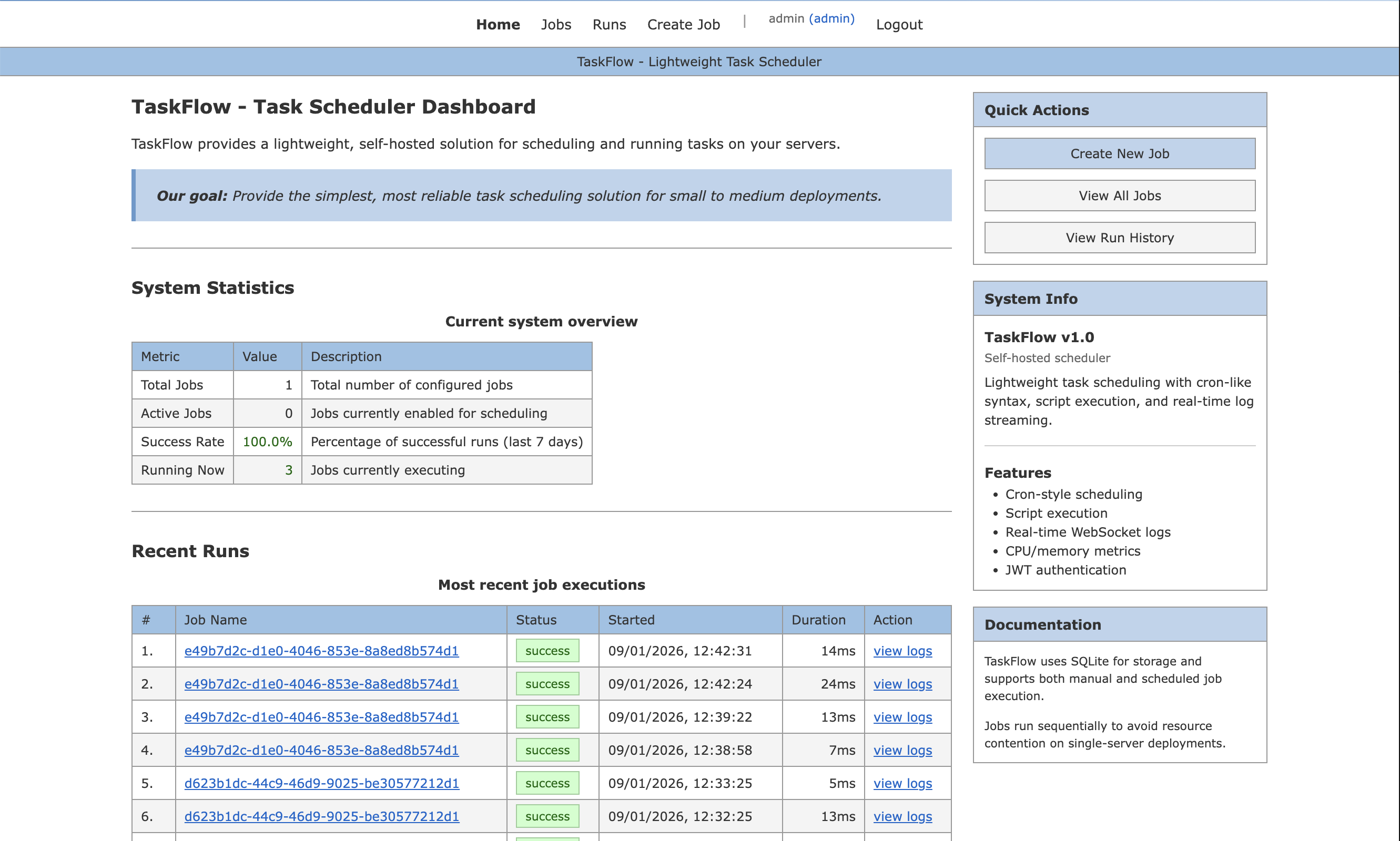View logs for the most recent run

(902, 651)
